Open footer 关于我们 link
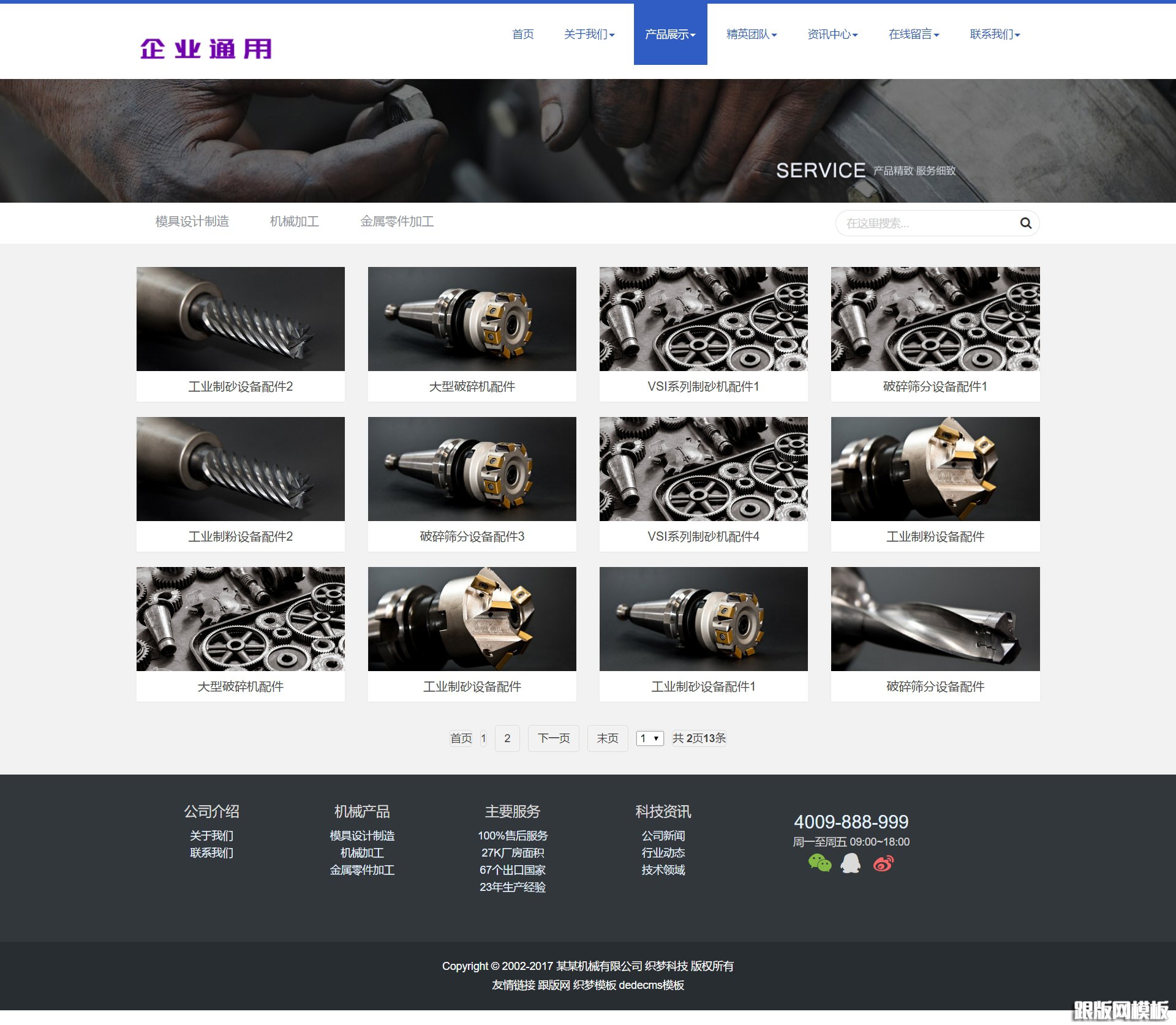Viewport: 1176px width, 1025px height. tap(211, 836)
